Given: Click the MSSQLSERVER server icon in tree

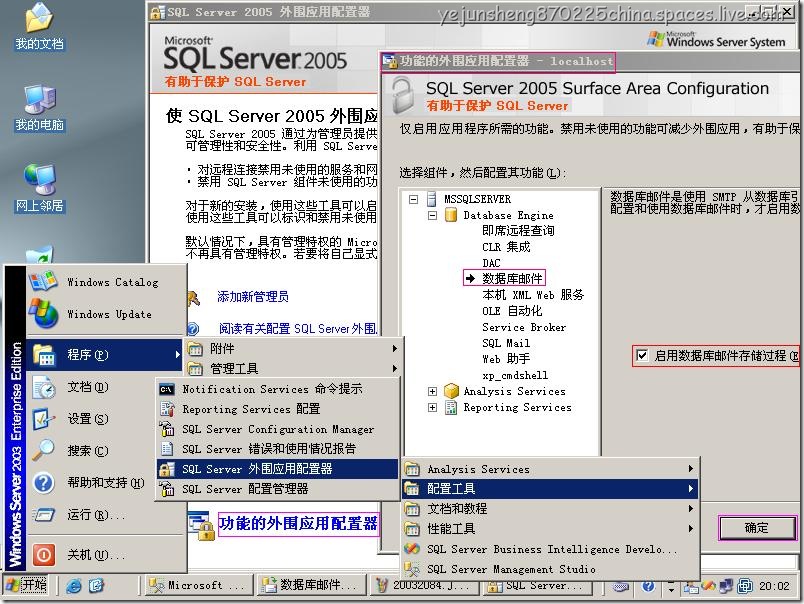Looking at the screenshot, I should [432, 199].
